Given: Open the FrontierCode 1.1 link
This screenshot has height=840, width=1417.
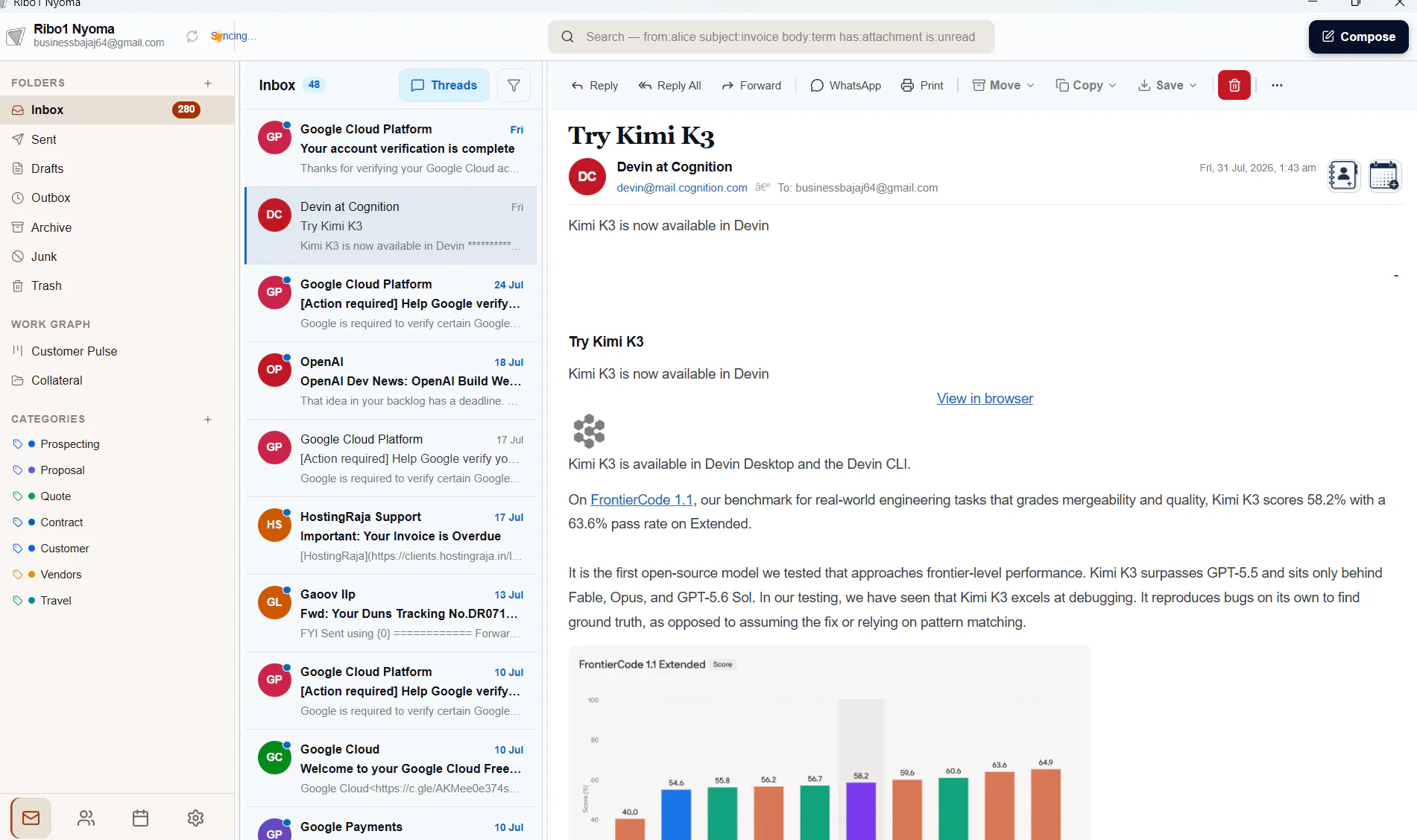Looking at the screenshot, I should click(642, 500).
